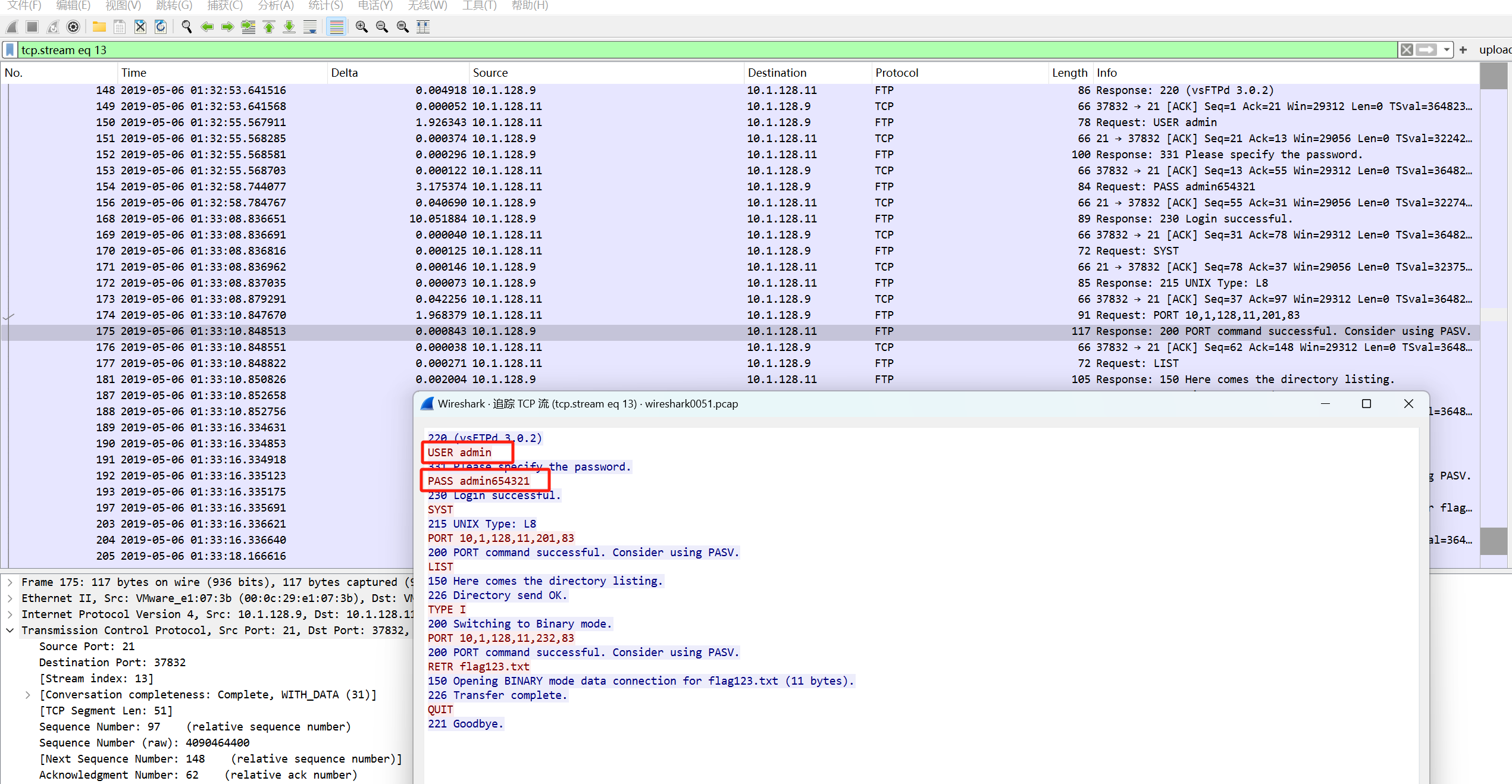Click the Protocol column header
Viewport: 1512px width, 784px height.
[x=896, y=73]
